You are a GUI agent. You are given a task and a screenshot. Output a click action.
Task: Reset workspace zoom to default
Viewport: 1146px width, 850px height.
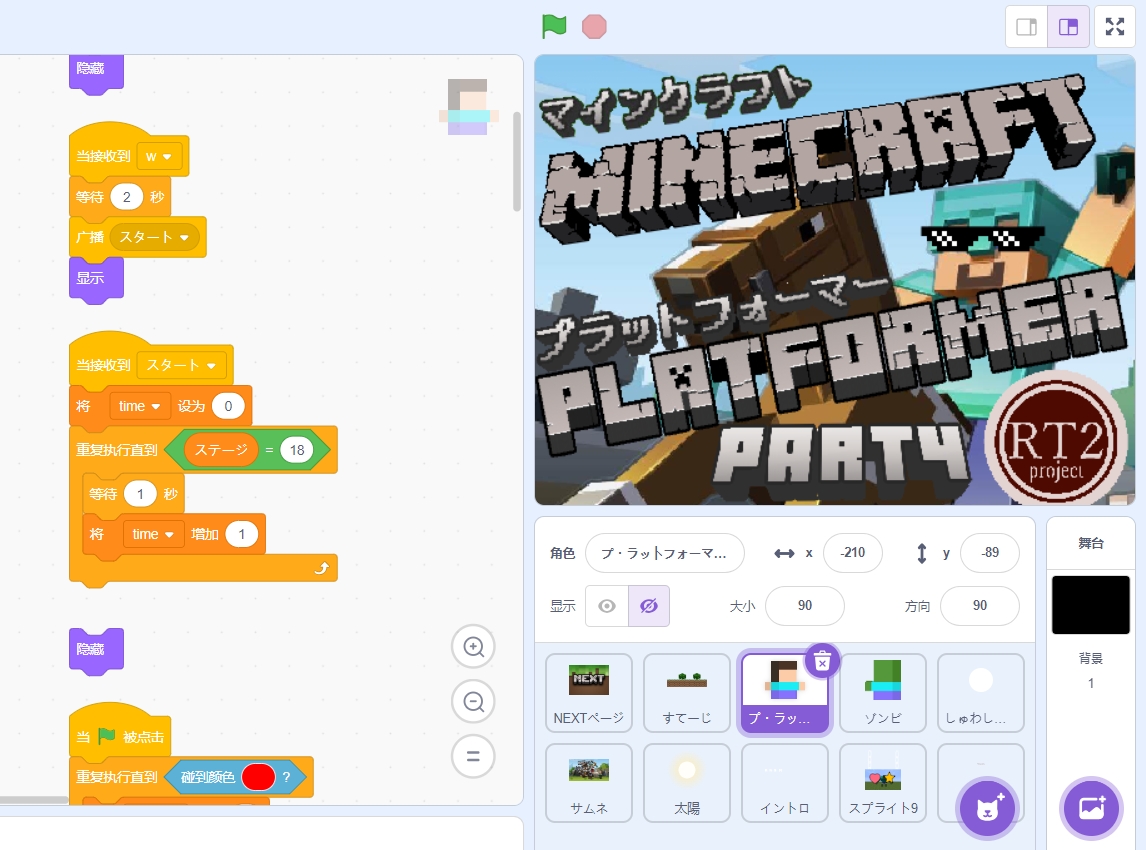point(474,756)
